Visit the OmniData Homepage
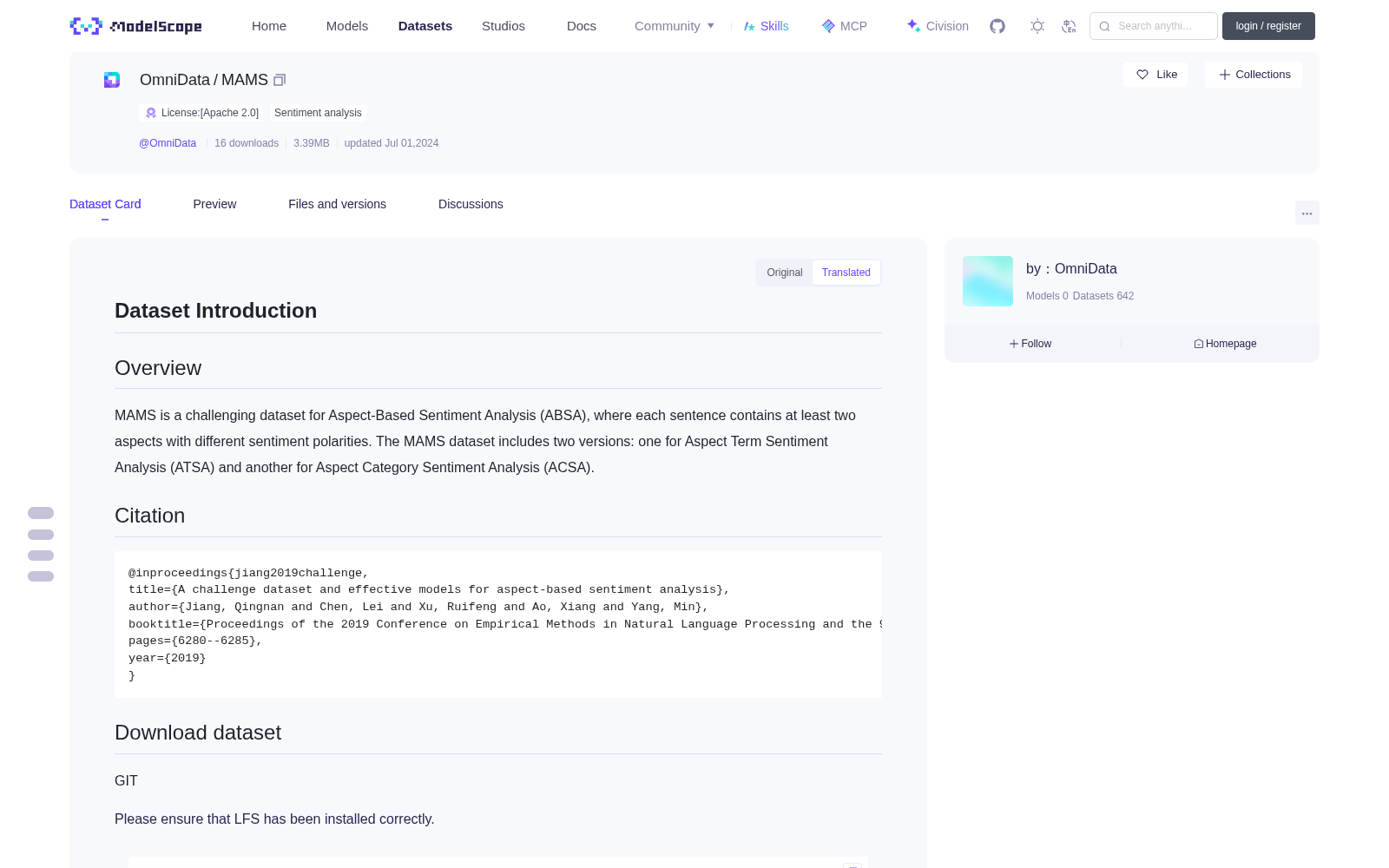Screen dimensions: 1389x868 tap(1225, 344)
